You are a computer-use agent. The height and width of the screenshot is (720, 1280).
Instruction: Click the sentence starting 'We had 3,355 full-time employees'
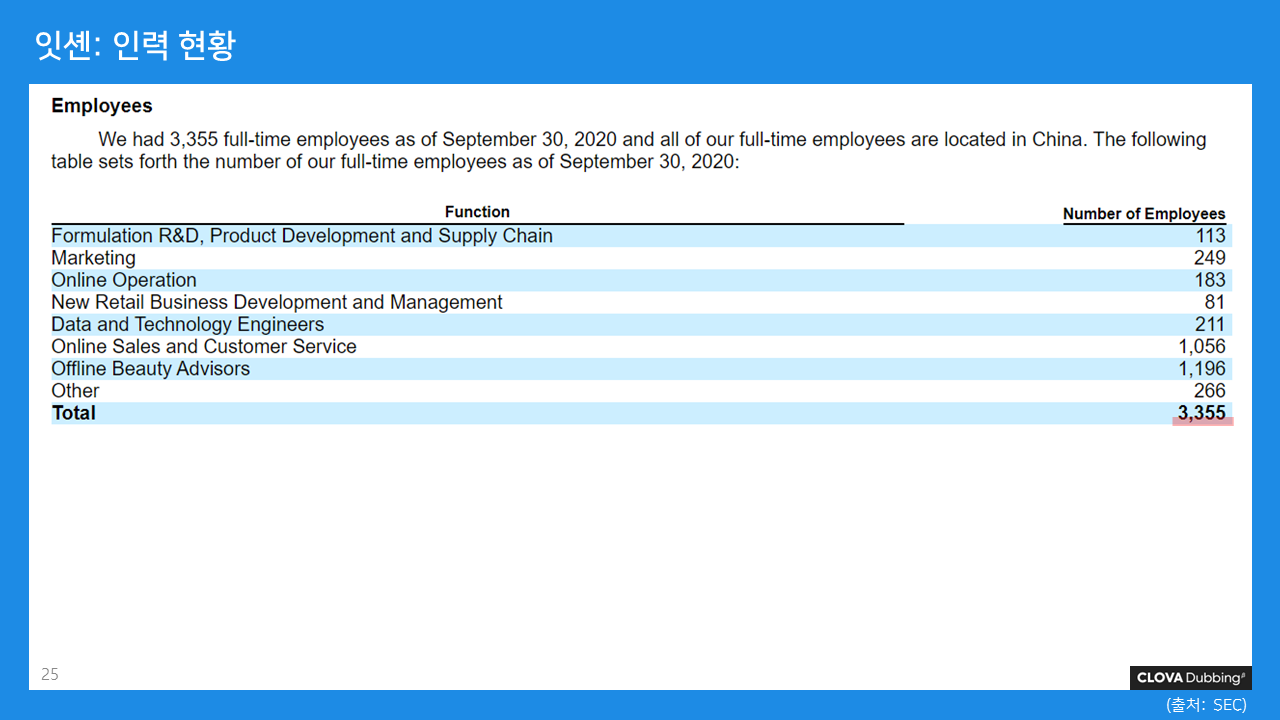point(629,150)
